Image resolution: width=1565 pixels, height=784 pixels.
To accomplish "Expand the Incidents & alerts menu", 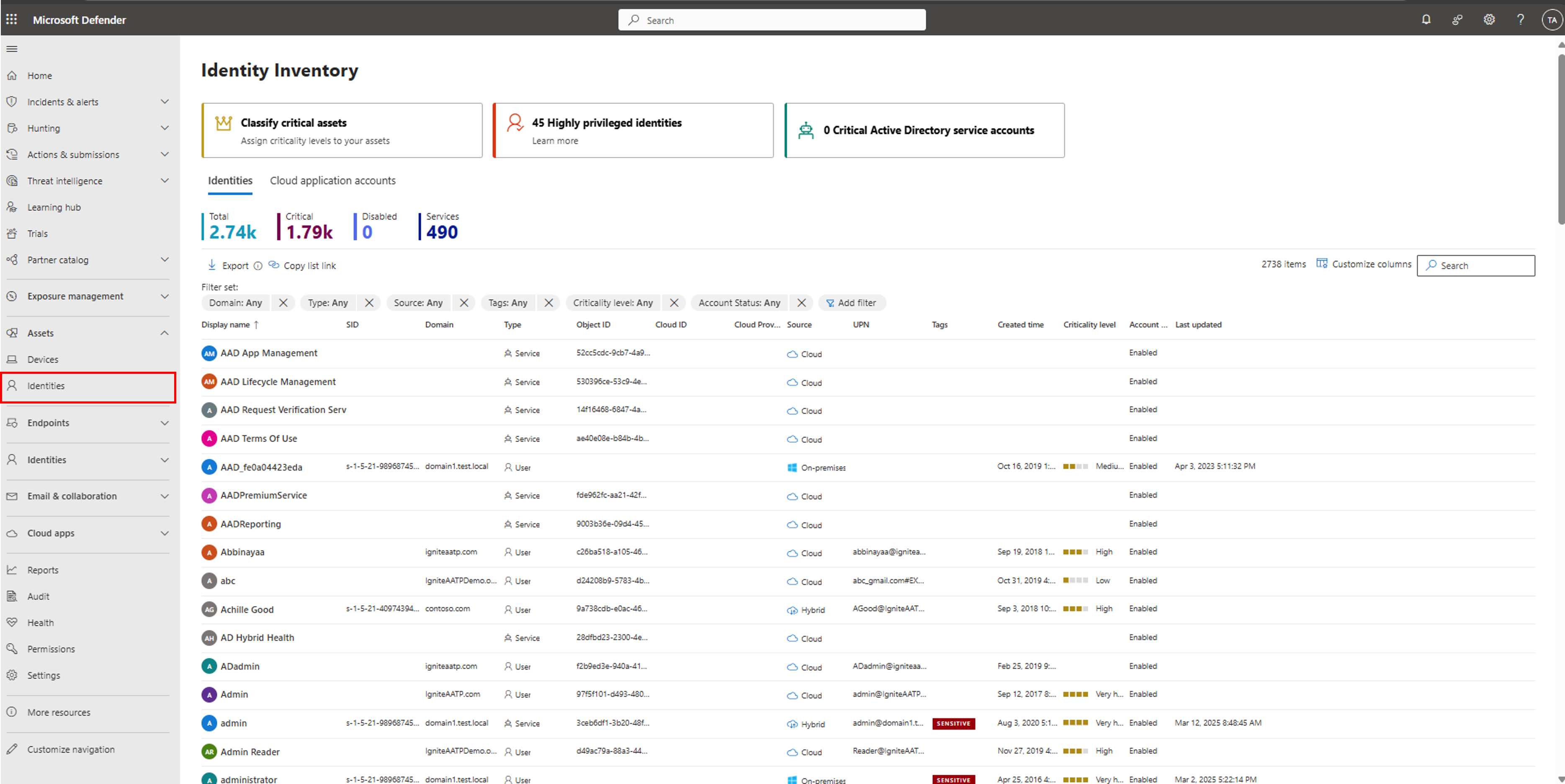I will 165,102.
